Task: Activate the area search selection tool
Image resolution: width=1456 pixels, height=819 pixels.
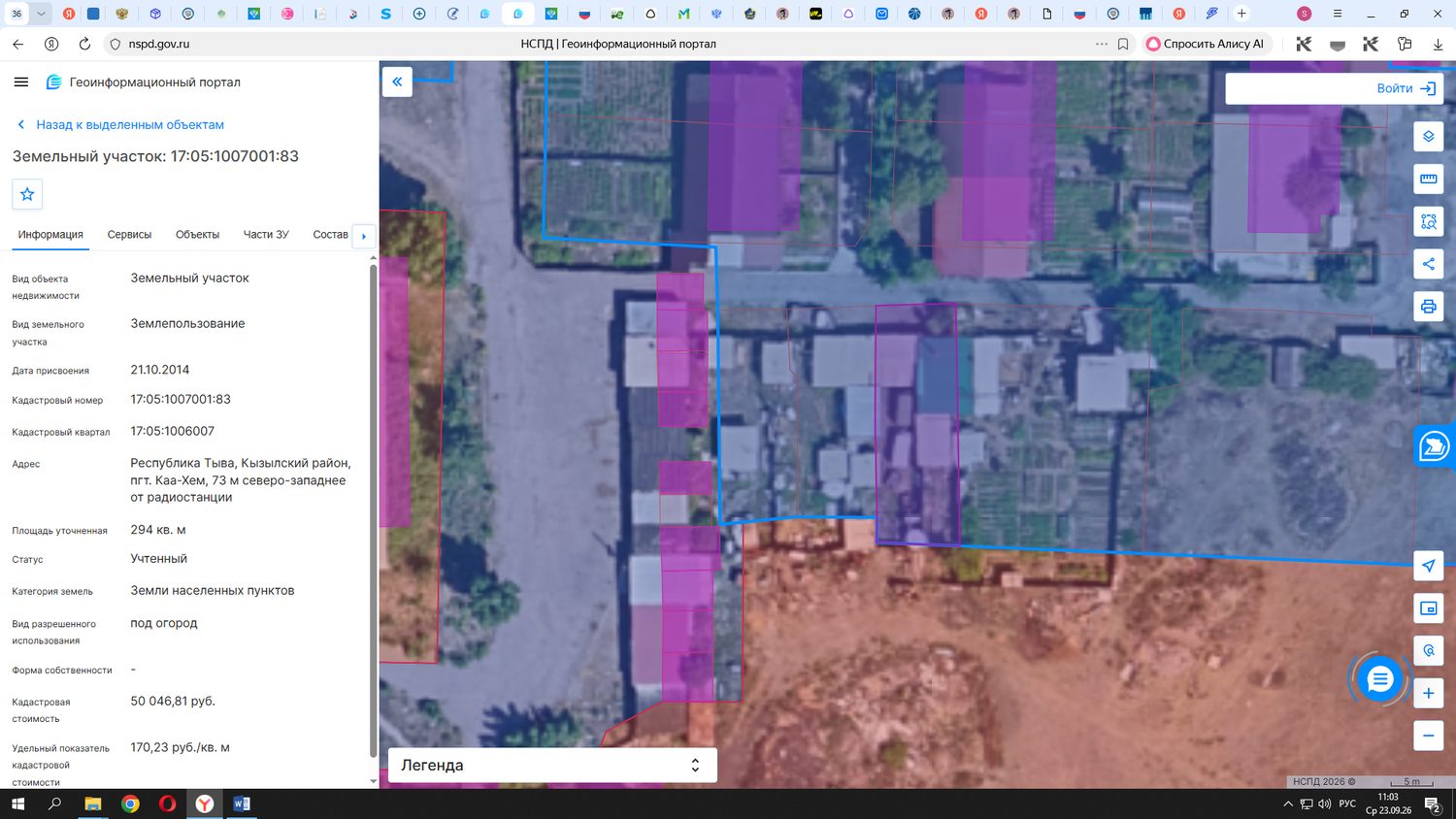Action: point(1429,221)
